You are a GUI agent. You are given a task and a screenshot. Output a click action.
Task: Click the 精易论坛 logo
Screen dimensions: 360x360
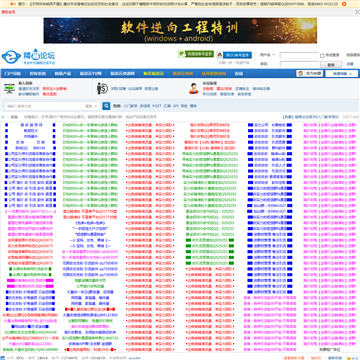[x=29, y=57]
